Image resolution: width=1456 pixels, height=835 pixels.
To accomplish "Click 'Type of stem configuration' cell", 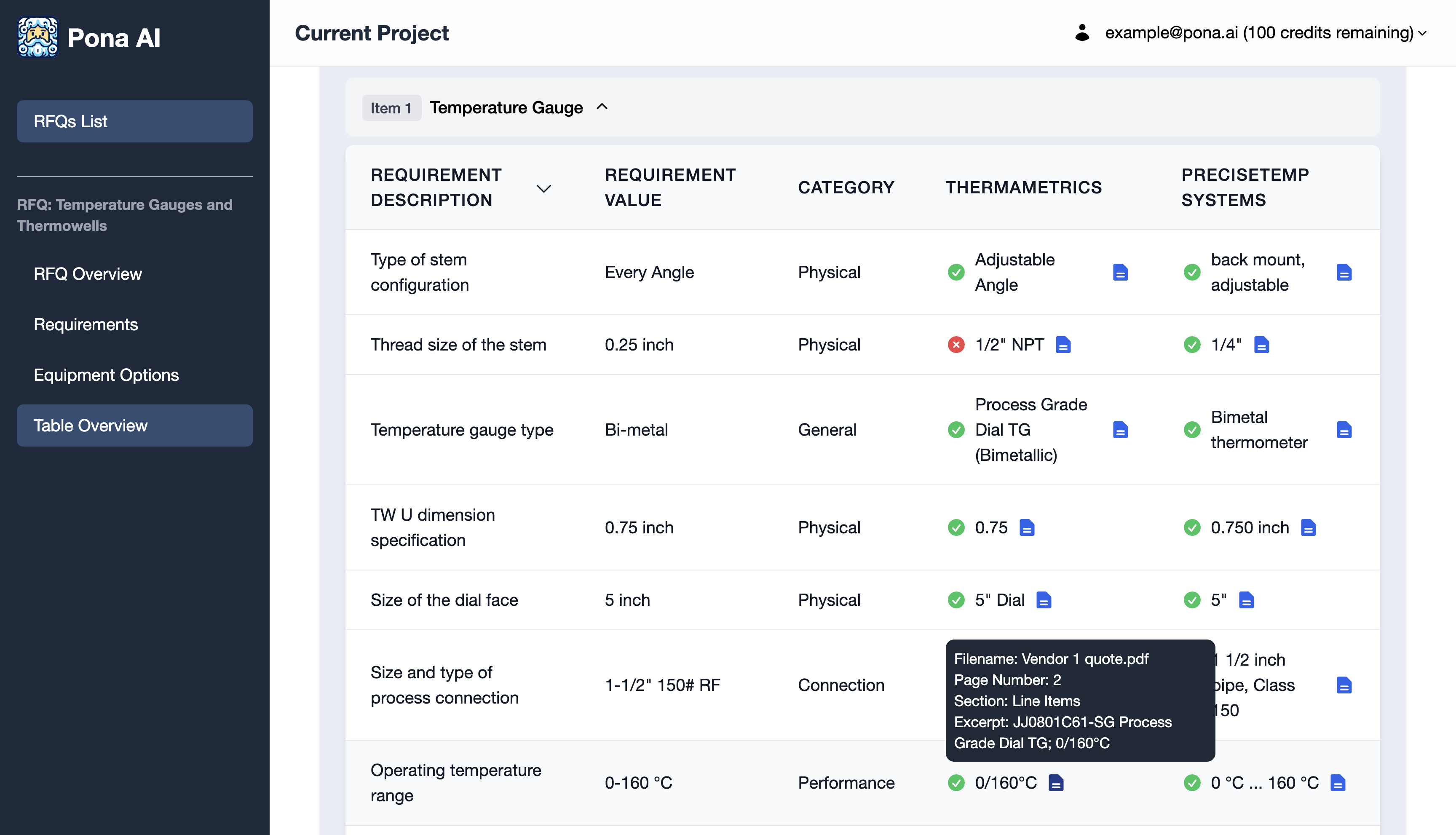I will pos(420,273).
